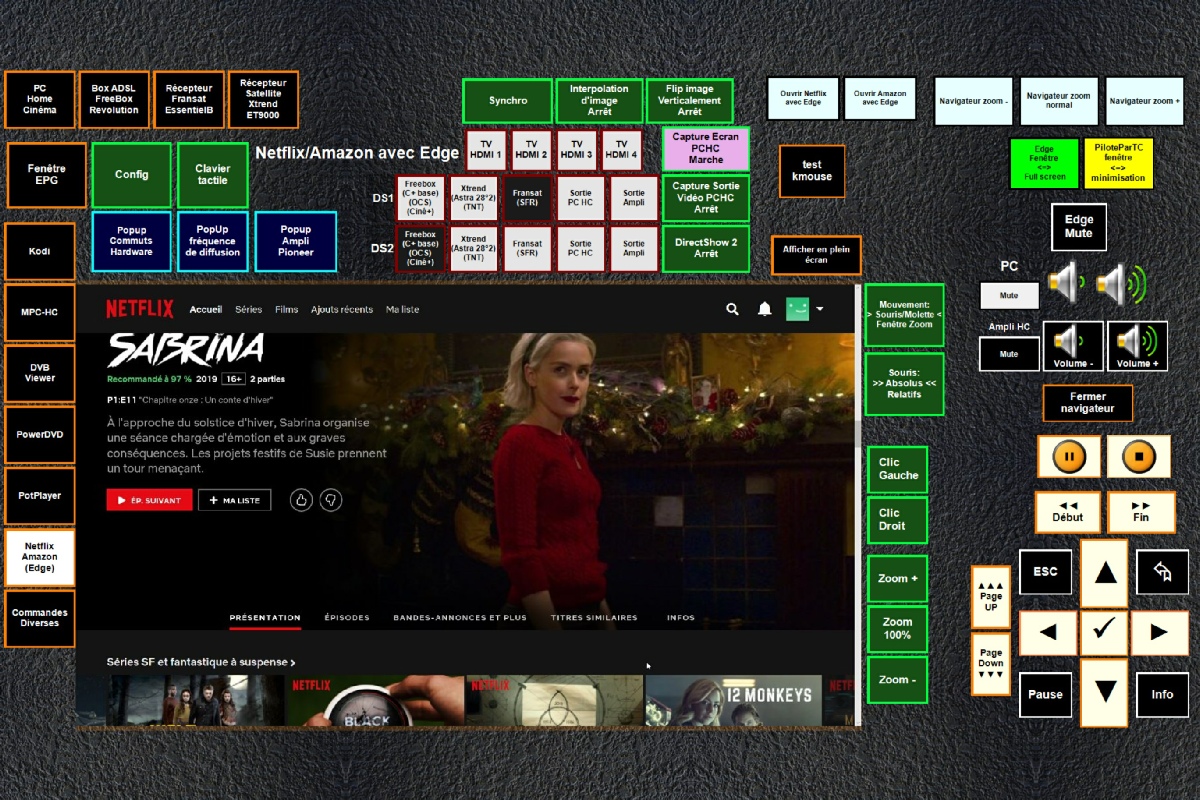1200x800 pixels.
Task: Open the Netflix Séries menu
Action: point(249,310)
